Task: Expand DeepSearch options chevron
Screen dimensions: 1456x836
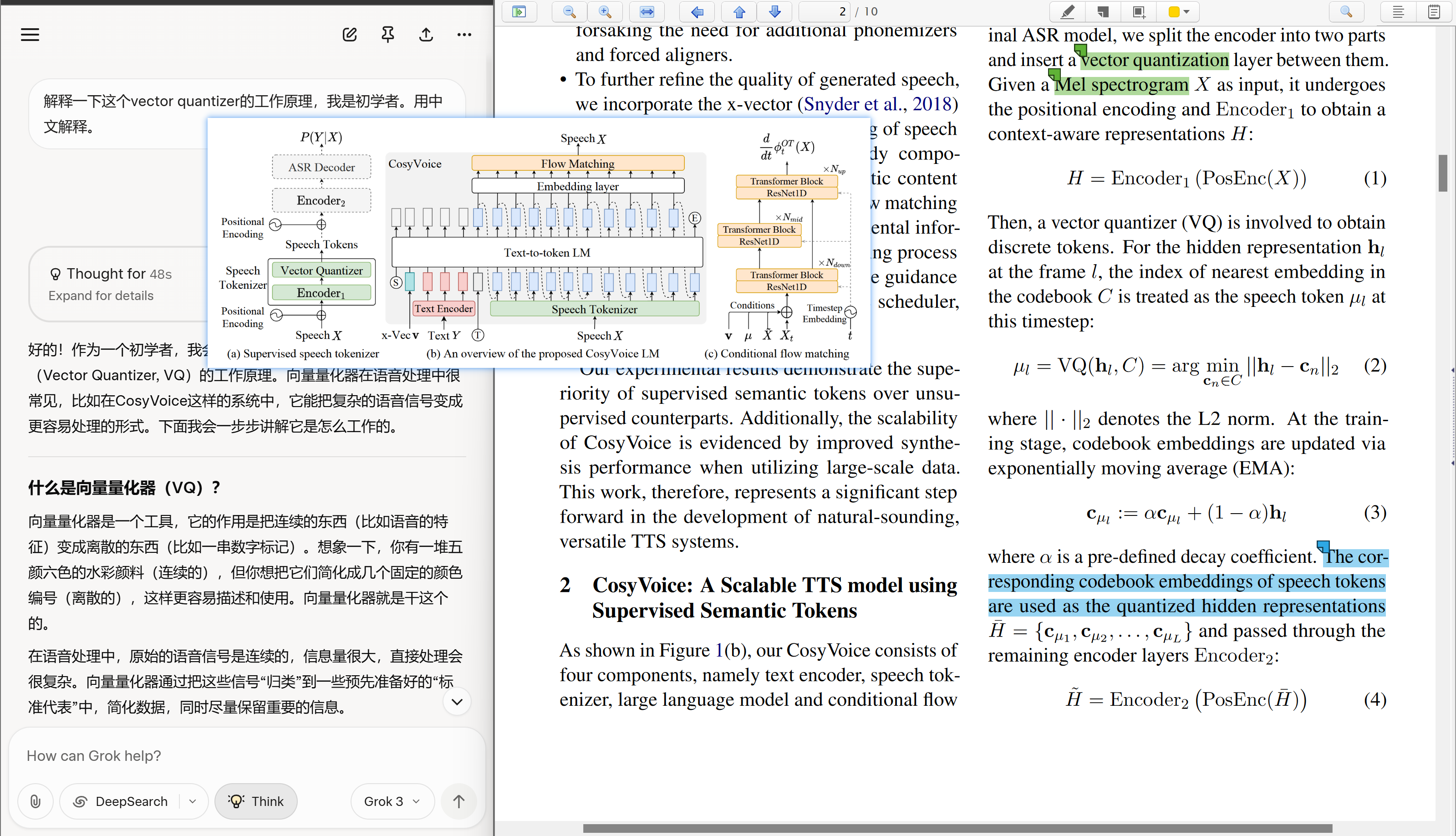Action: tap(193, 801)
